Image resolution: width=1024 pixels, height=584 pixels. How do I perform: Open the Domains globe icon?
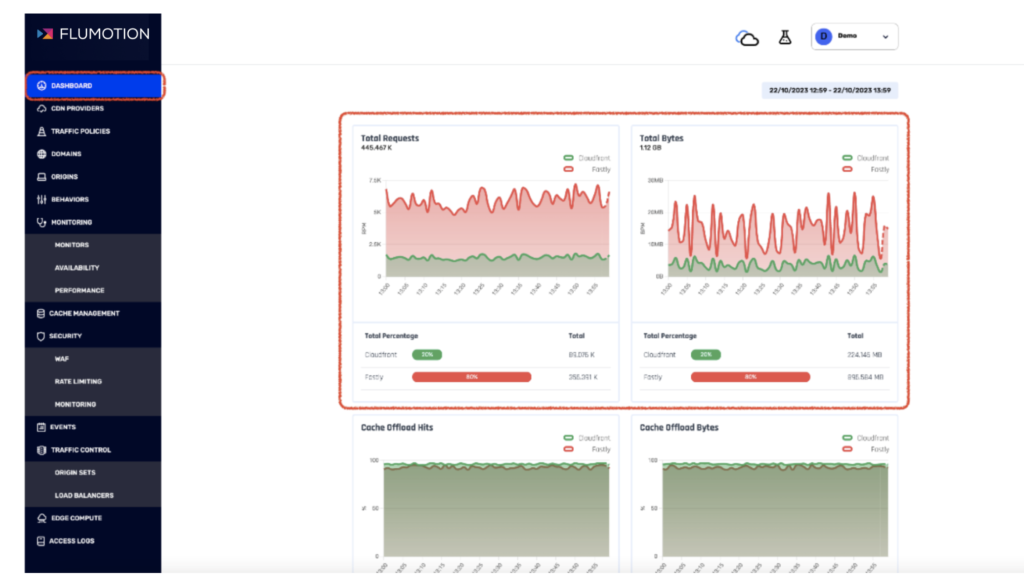pyautogui.click(x=41, y=154)
